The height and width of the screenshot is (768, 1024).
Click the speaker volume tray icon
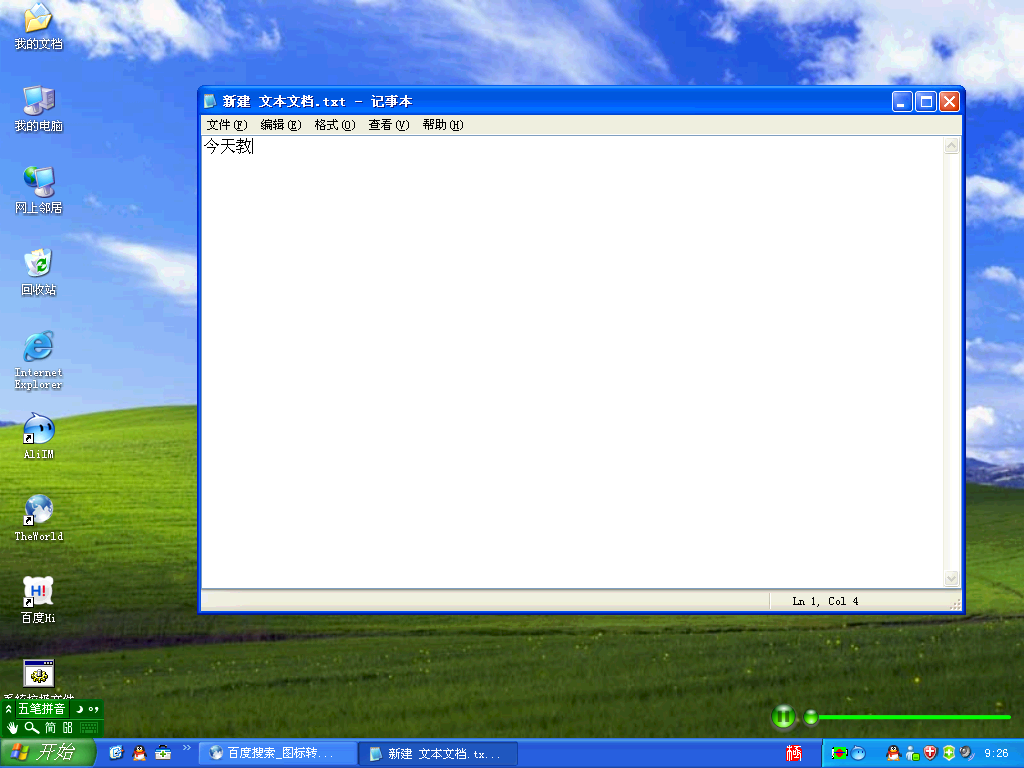(967, 753)
